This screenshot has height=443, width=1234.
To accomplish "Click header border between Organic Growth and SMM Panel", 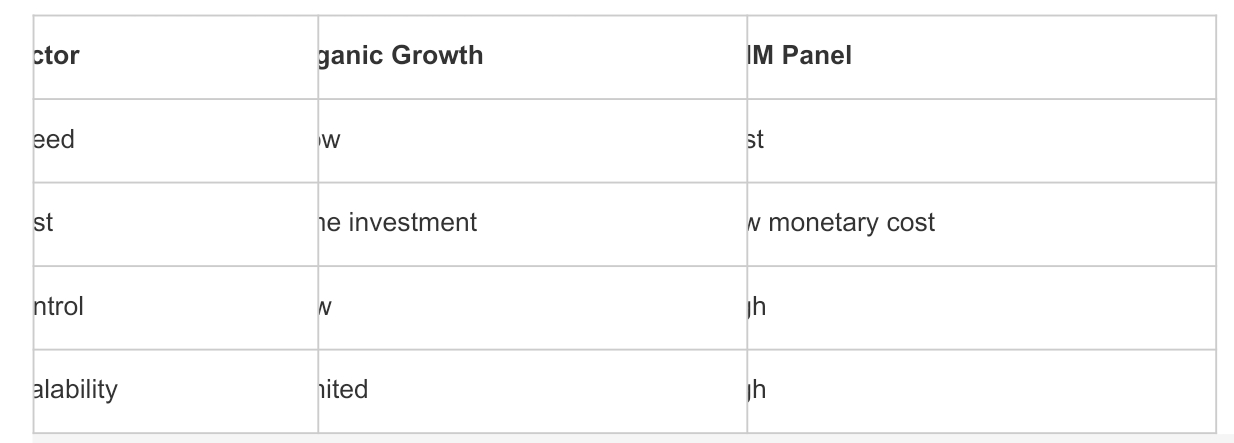I will tap(747, 56).
